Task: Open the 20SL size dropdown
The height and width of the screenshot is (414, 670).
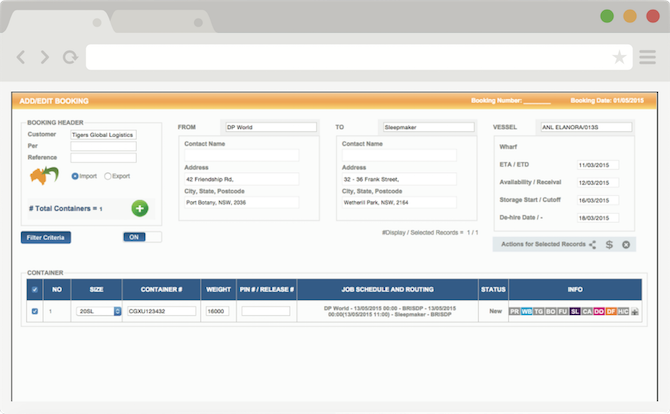Action: click(99, 311)
